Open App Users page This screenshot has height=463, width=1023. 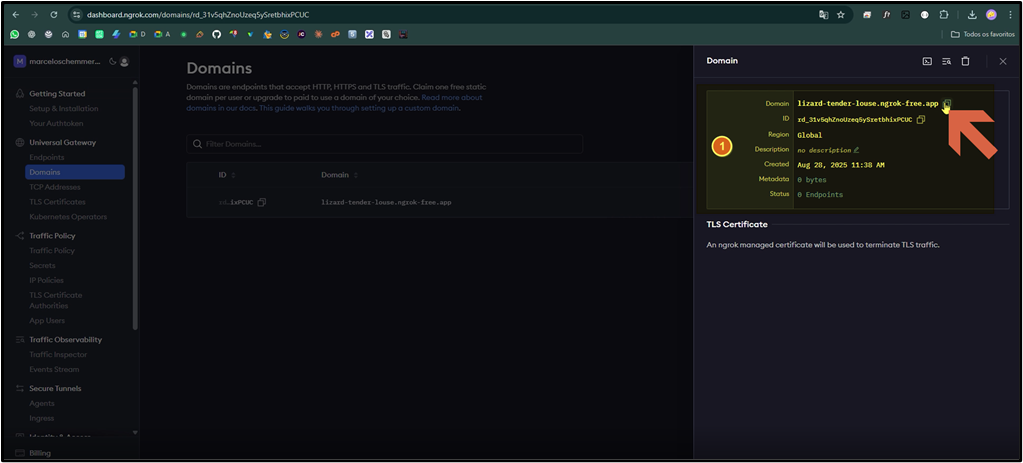47,321
